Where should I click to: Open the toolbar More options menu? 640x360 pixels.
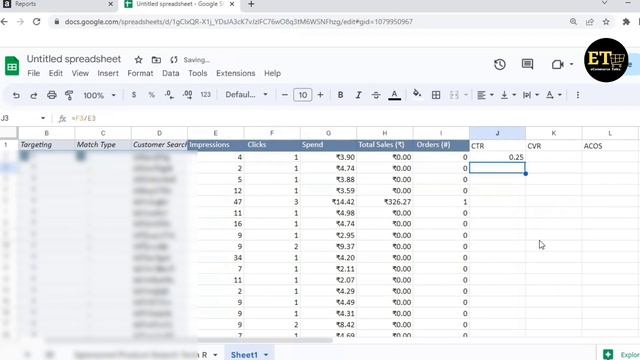coord(578,95)
